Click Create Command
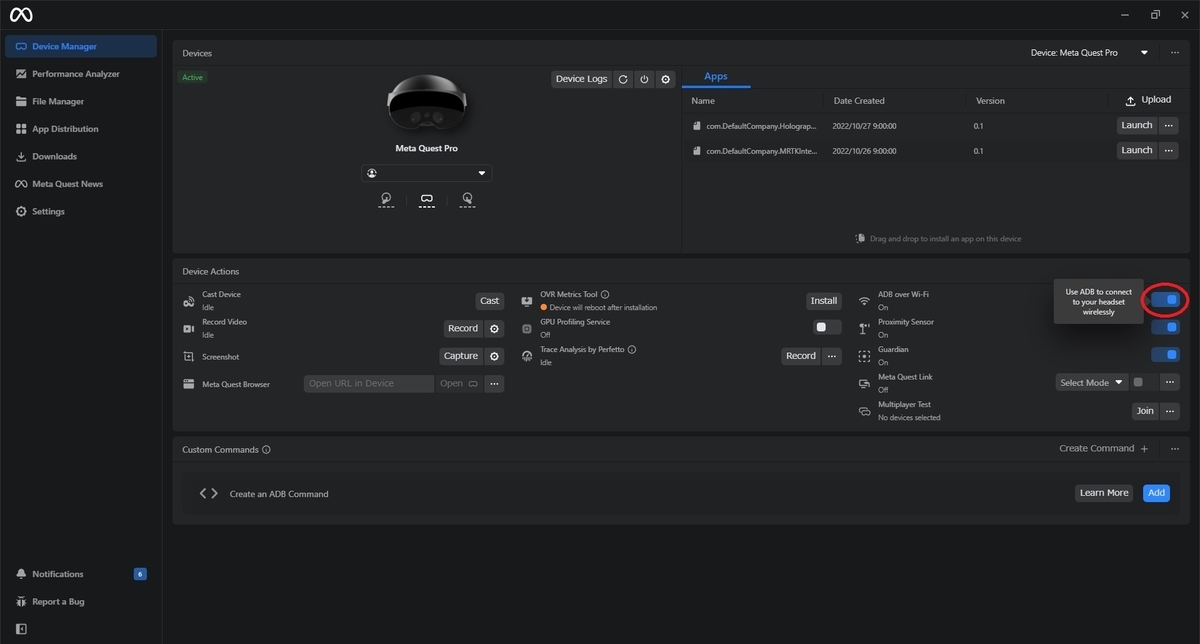 pos(1104,449)
